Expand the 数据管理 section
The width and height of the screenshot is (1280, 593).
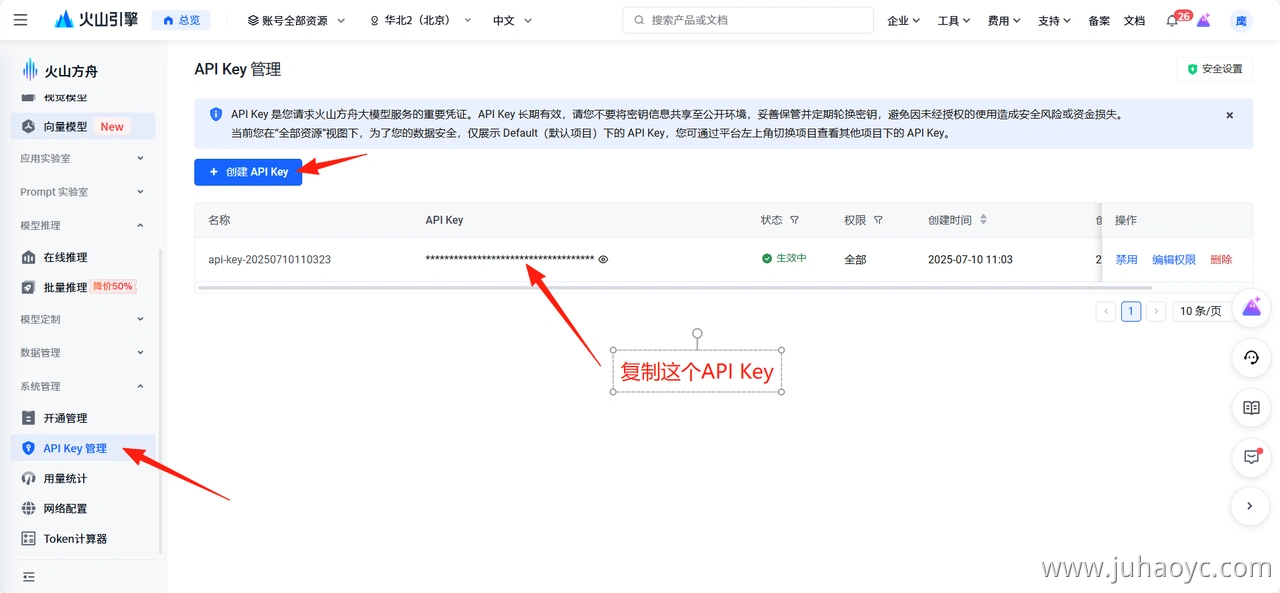tap(83, 353)
